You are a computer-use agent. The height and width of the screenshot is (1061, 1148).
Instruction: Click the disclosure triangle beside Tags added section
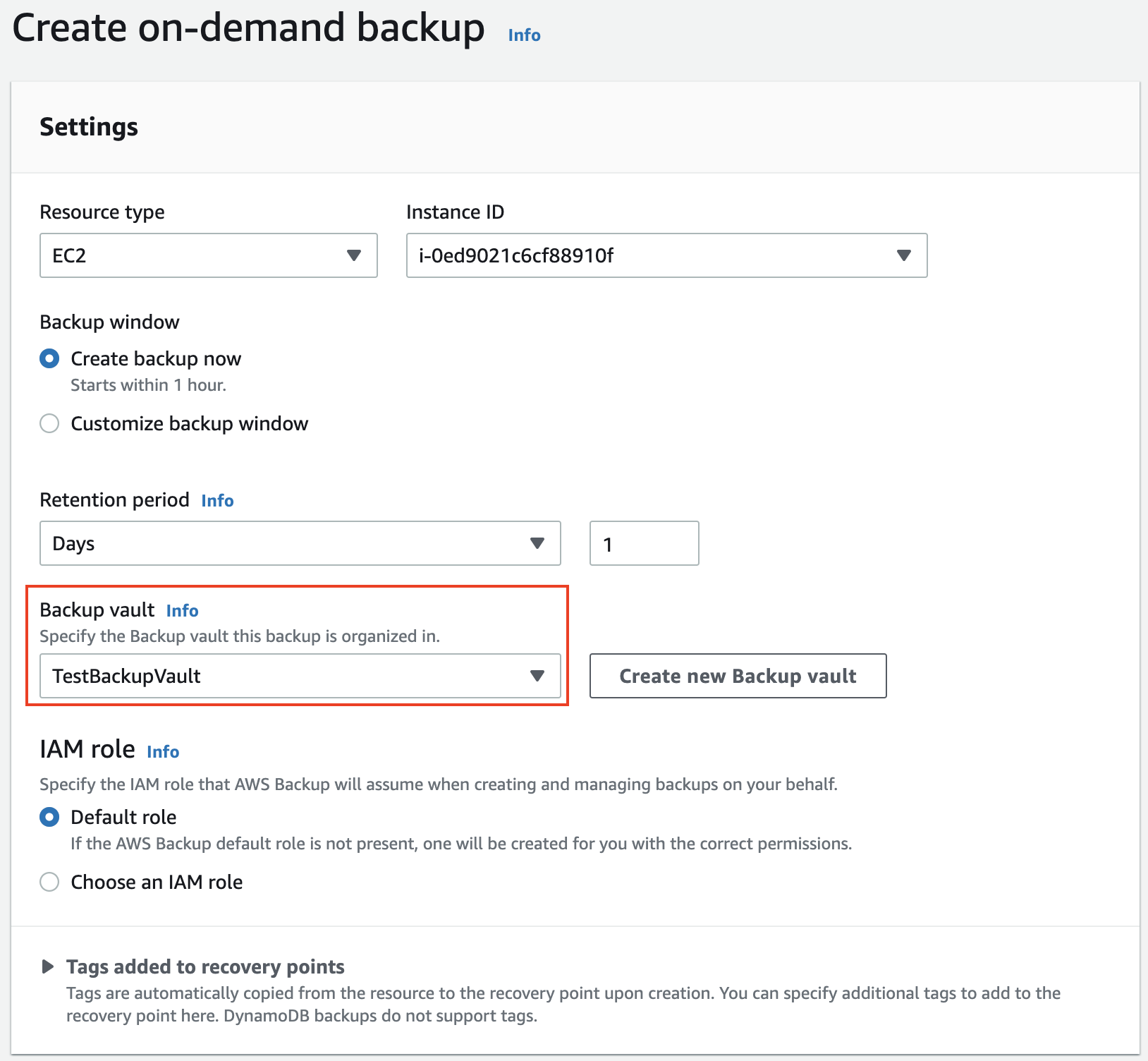click(x=49, y=966)
